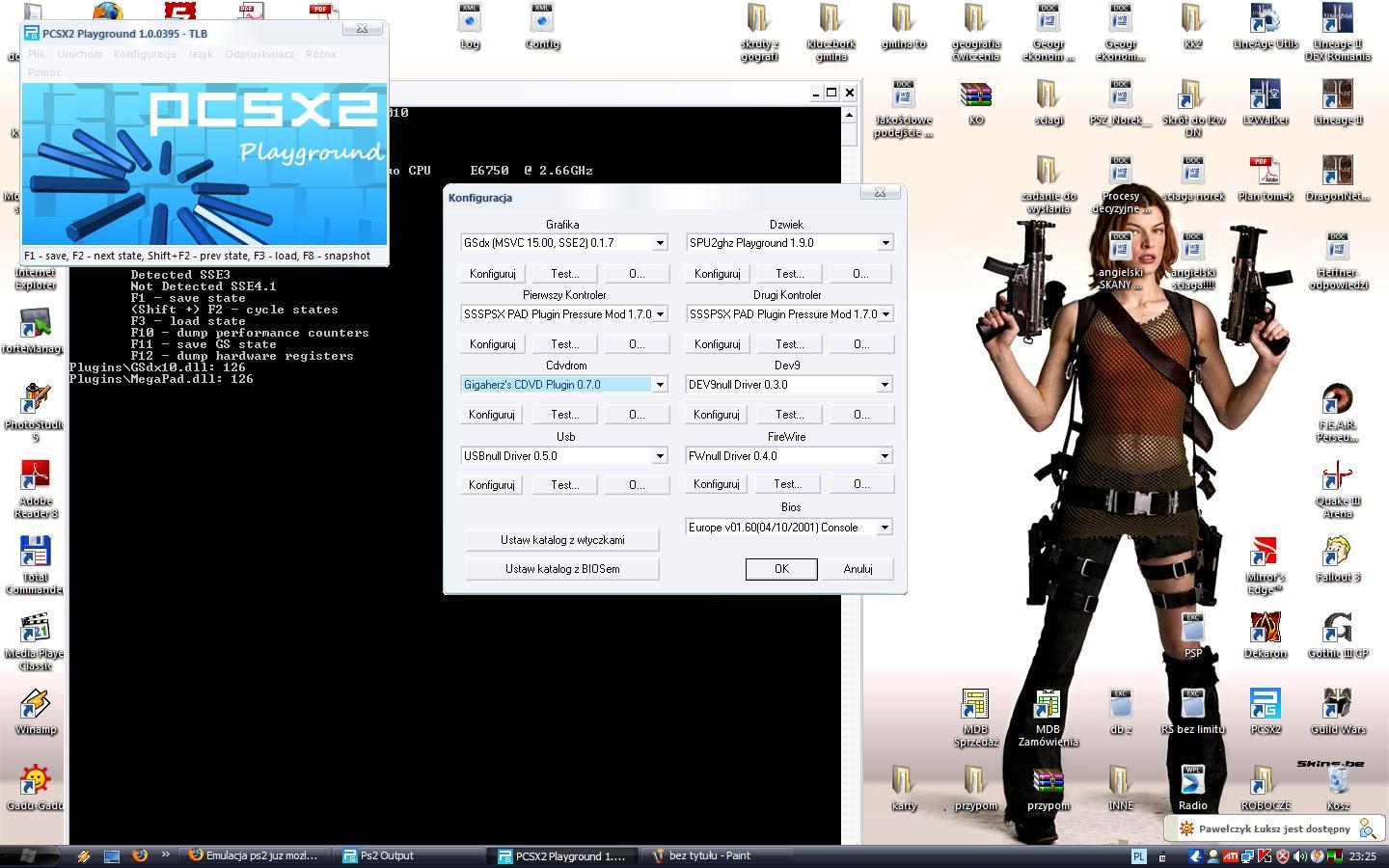Click Konfiguruj under Cdvdrom plugin
1389x868 pixels.
(492, 415)
